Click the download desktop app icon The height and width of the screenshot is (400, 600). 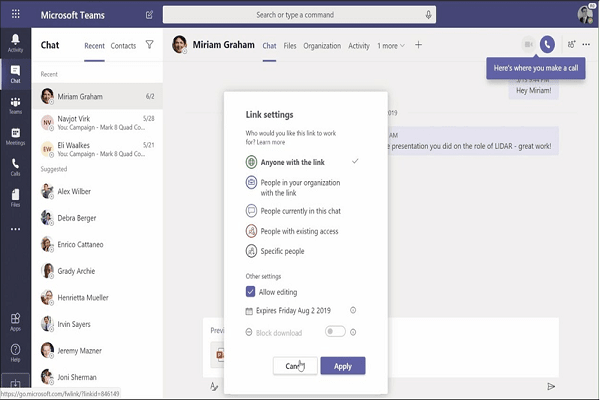tap(15, 383)
